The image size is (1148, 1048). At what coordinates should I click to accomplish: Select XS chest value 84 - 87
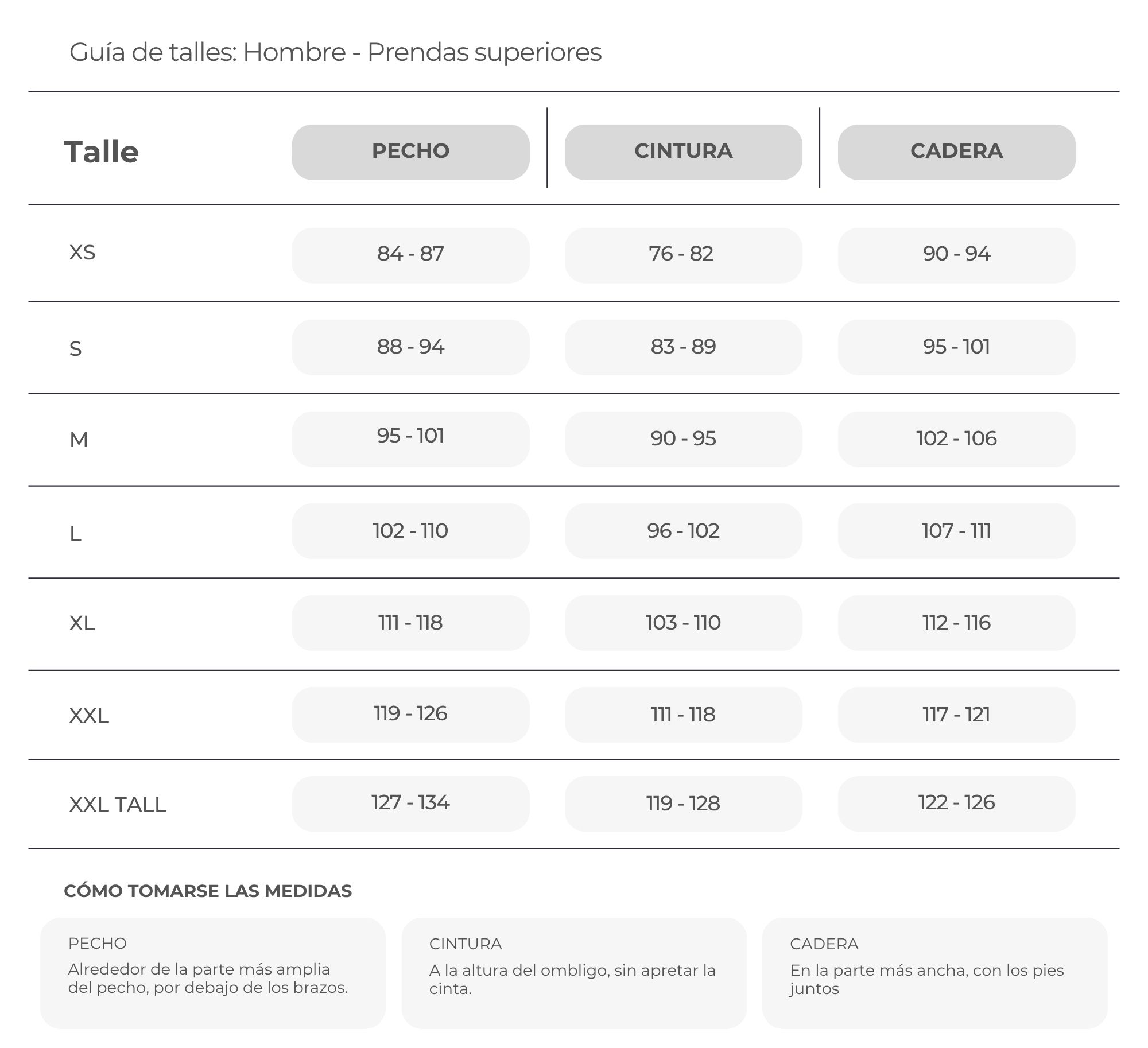[x=410, y=255]
